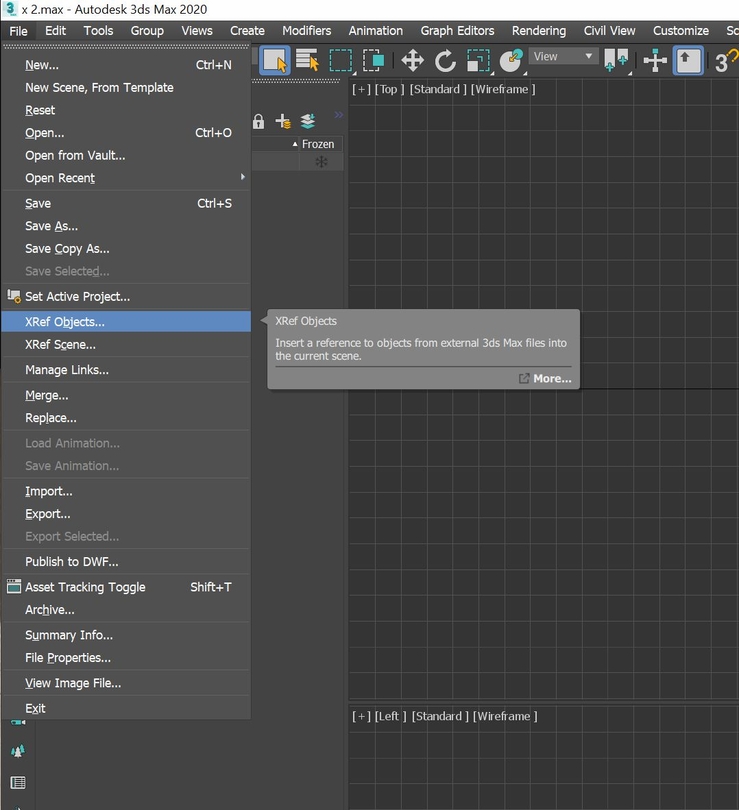Select Export... entry
The image size is (739, 810).
127,514
